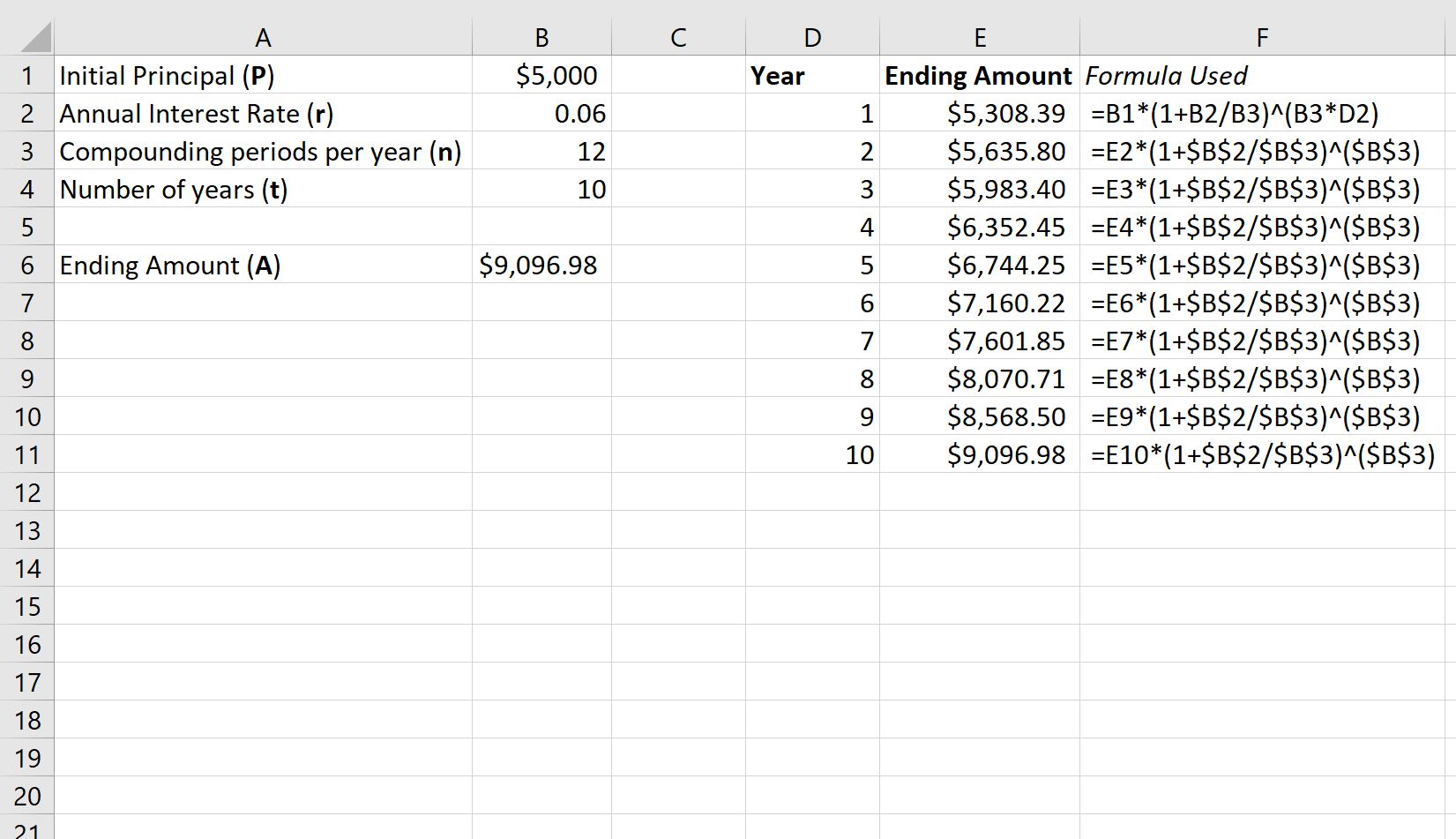This screenshot has height=839, width=1456.
Task: Click the Initial Principal (P) label cell
Action: click(x=263, y=75)
